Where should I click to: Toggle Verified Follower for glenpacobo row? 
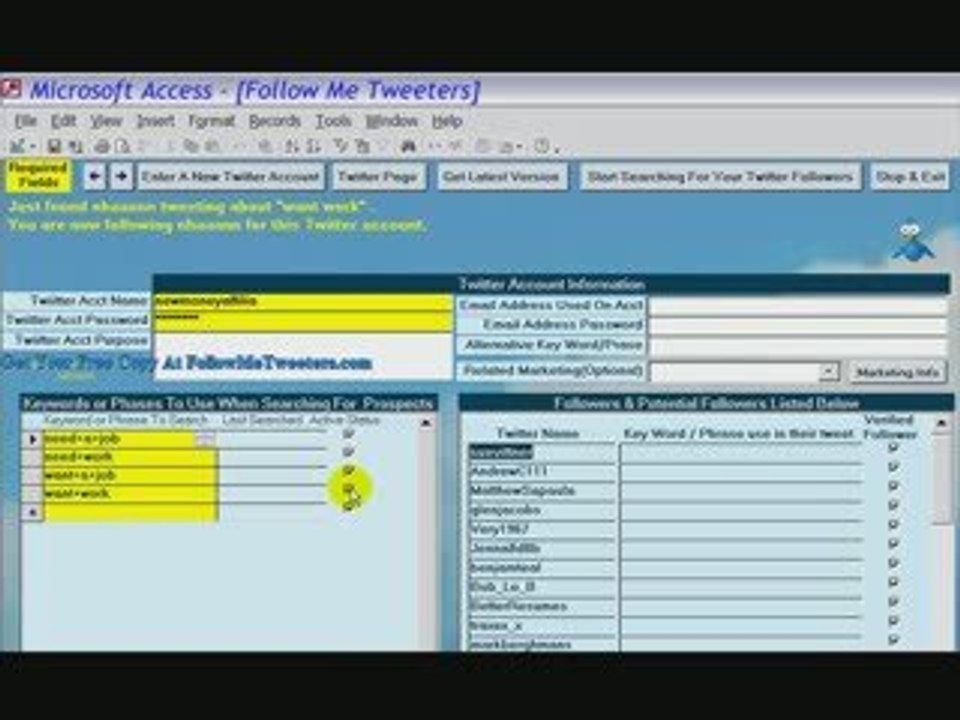point(893,505)
